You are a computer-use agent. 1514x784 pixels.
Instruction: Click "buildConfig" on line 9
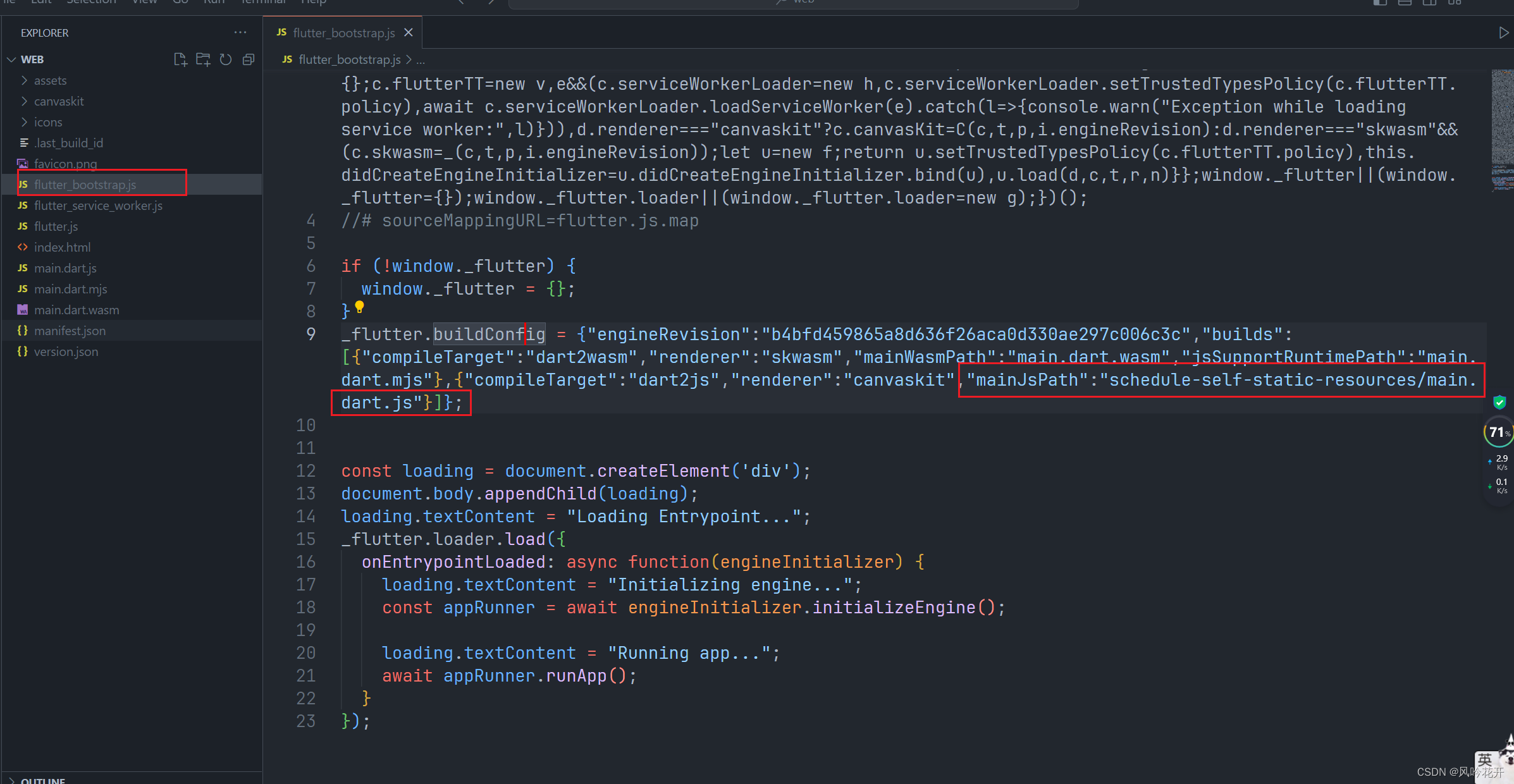(489, 334)
